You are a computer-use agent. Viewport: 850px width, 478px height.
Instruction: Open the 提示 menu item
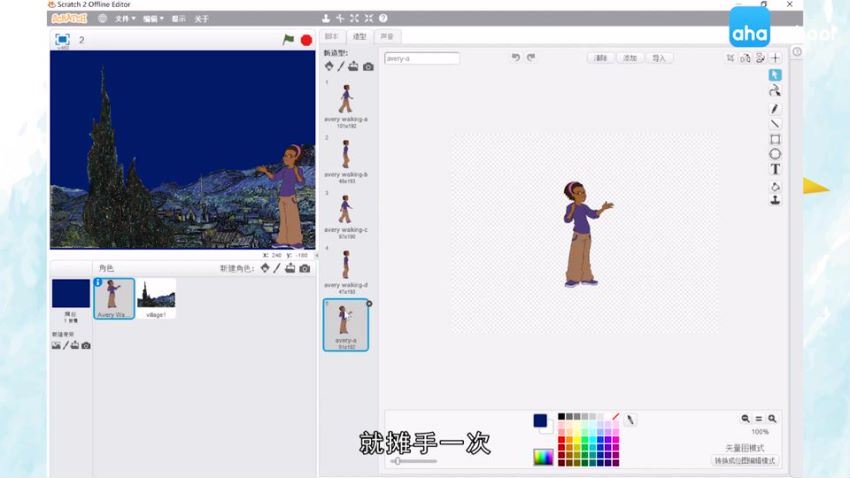point(178,19)
